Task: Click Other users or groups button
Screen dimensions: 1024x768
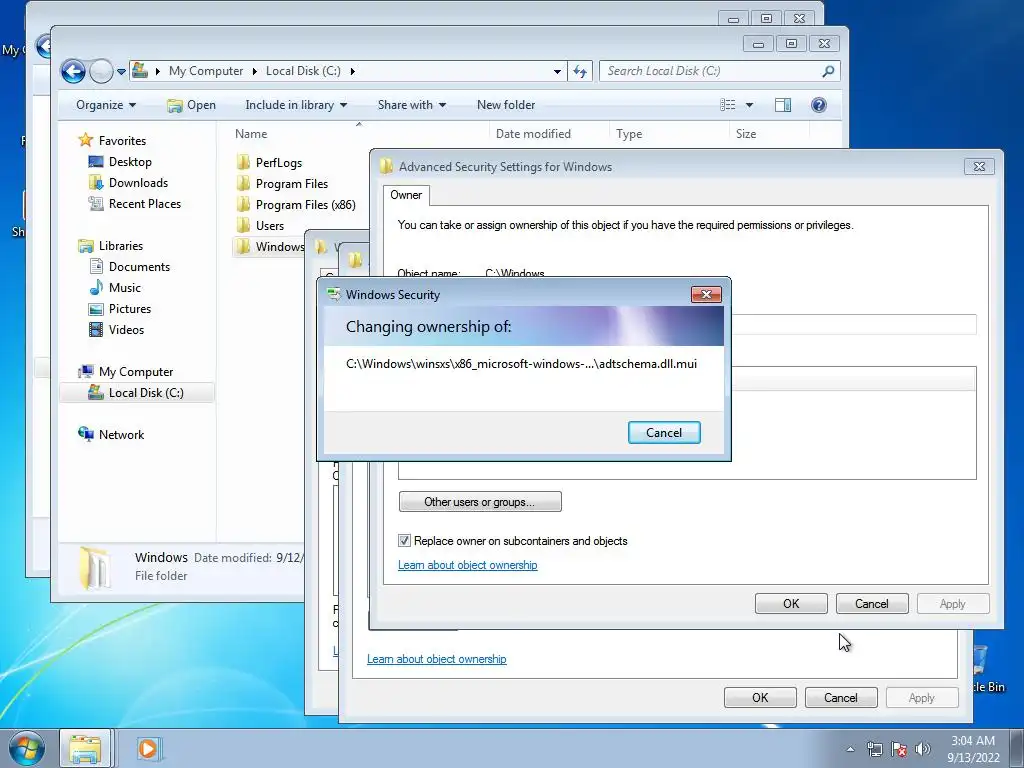Action: tap(480, 502)
